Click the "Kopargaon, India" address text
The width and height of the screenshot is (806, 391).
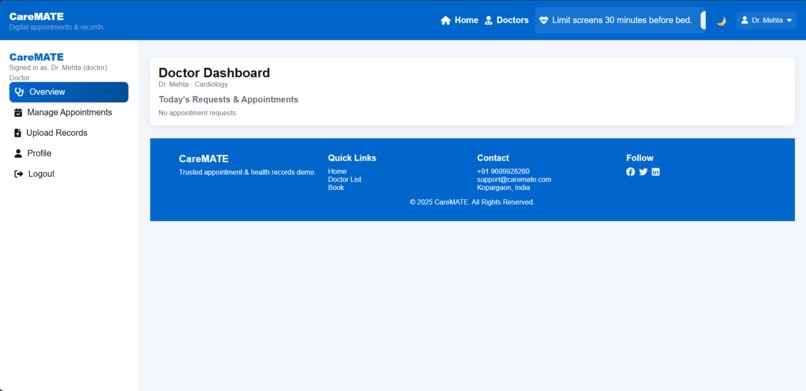(503, 188)
